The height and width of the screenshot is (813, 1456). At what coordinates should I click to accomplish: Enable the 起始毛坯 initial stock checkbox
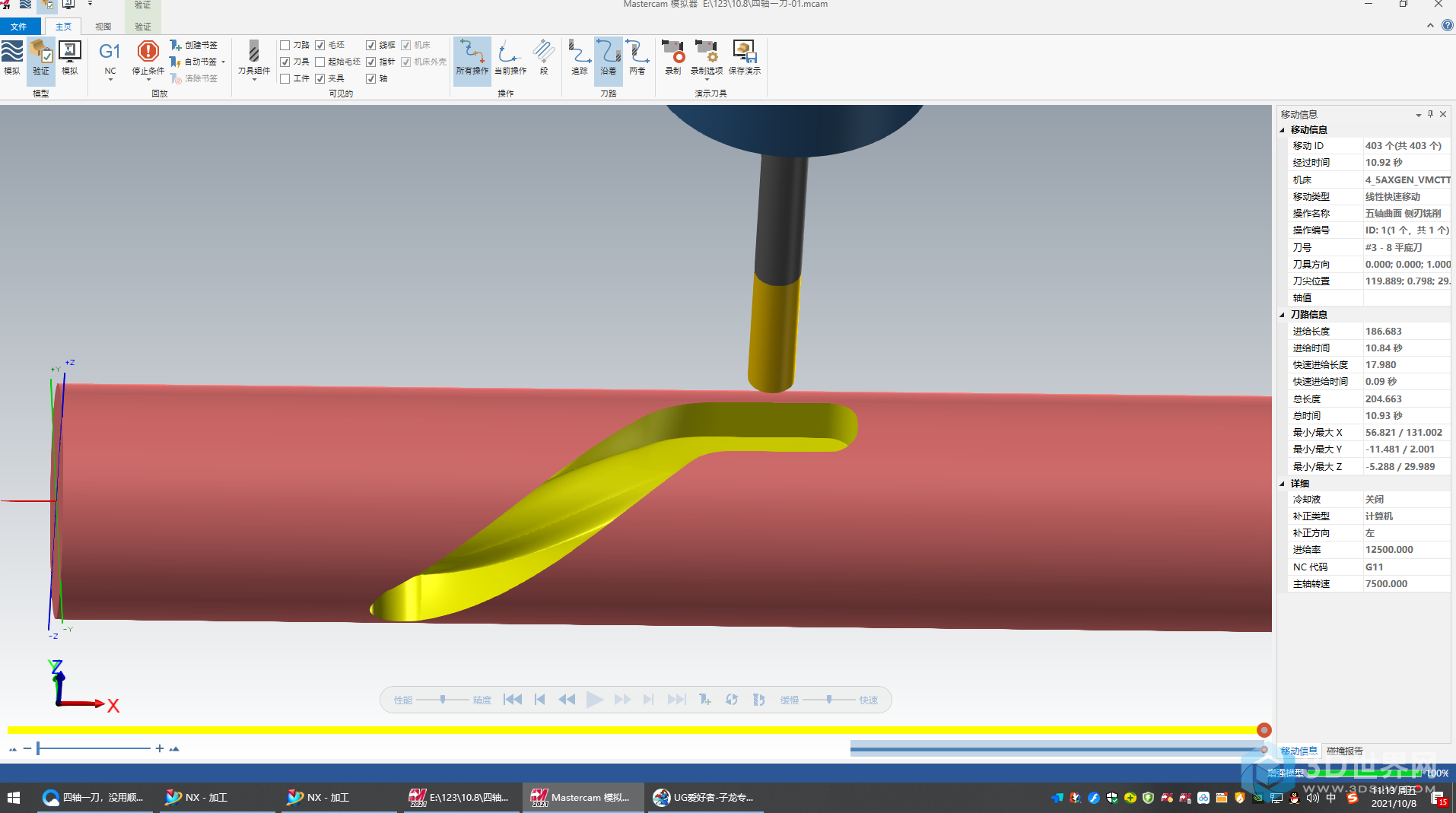point(320,62)
